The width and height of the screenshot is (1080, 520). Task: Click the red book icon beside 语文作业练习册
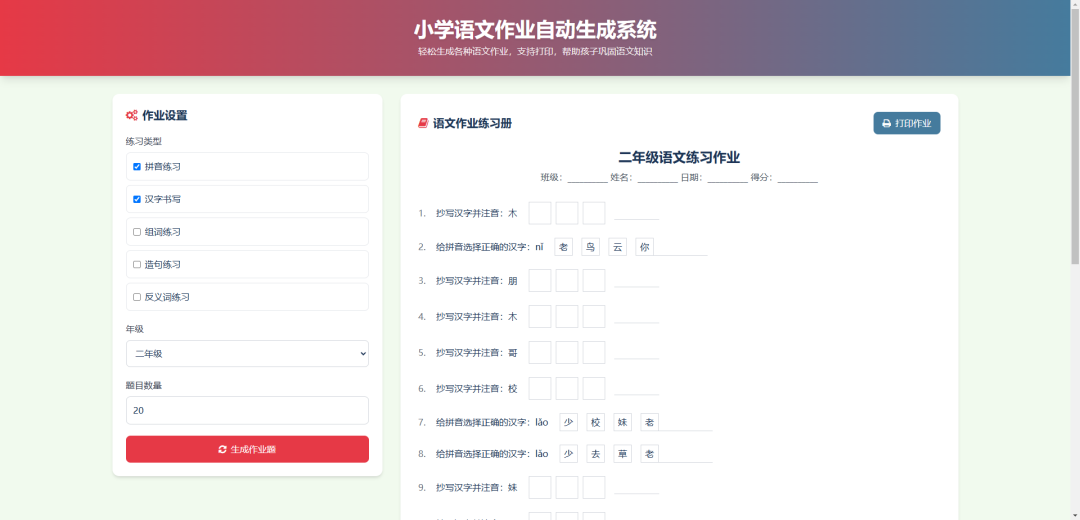tap(423, 123)
